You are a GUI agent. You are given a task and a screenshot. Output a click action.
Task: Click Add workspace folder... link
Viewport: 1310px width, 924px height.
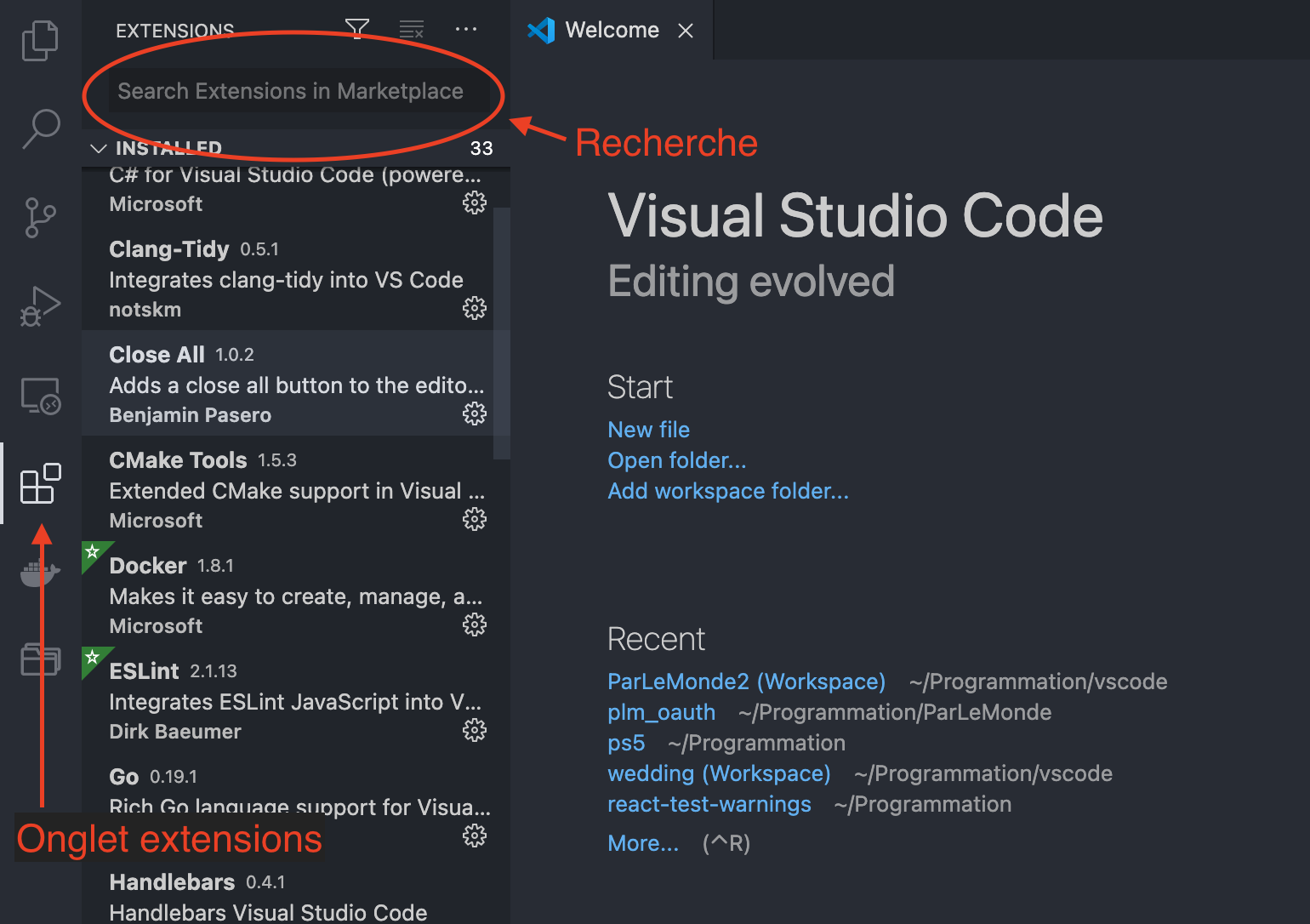[x=727, y=491]
